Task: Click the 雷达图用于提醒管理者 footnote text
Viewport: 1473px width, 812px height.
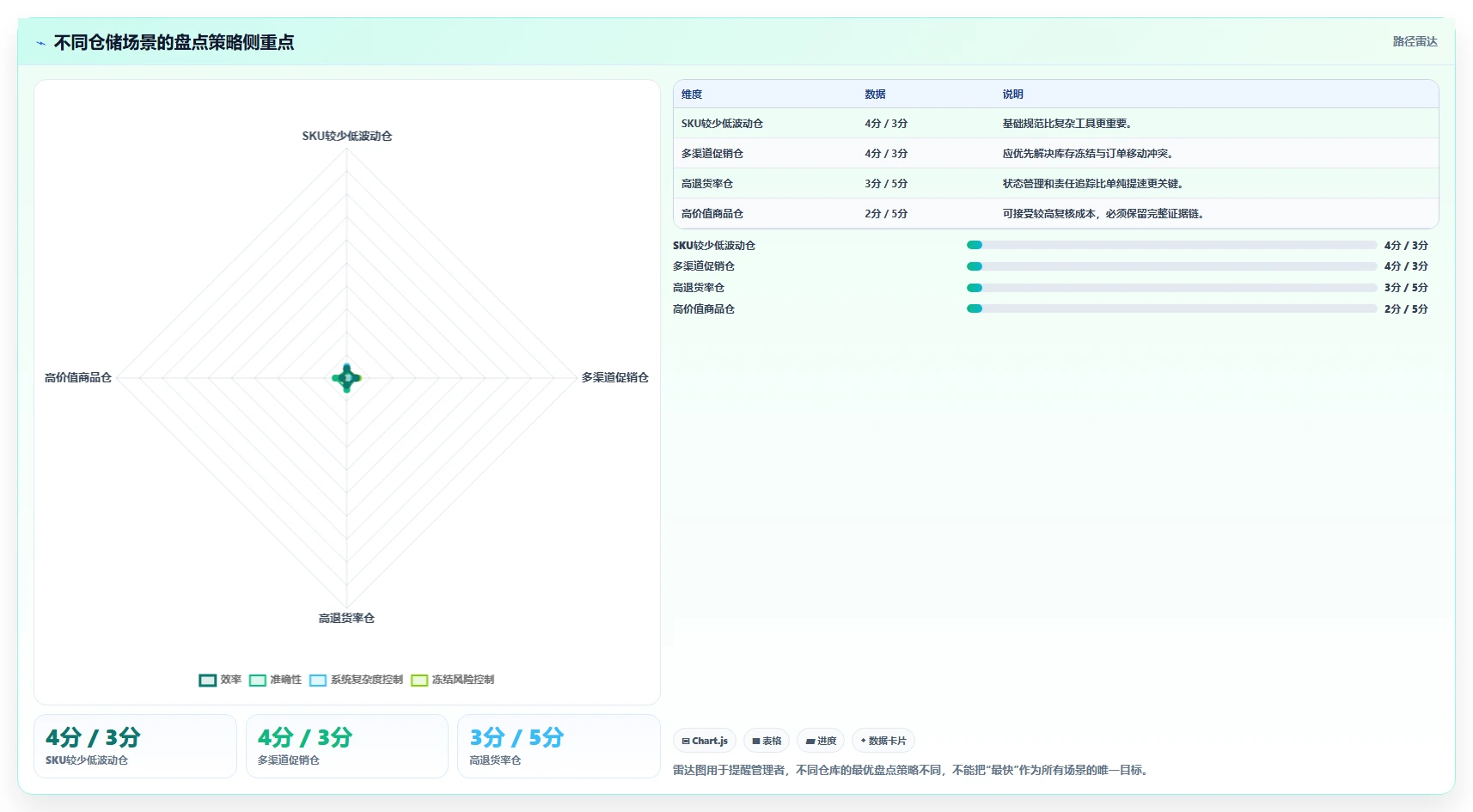Action: pos(911,770)
